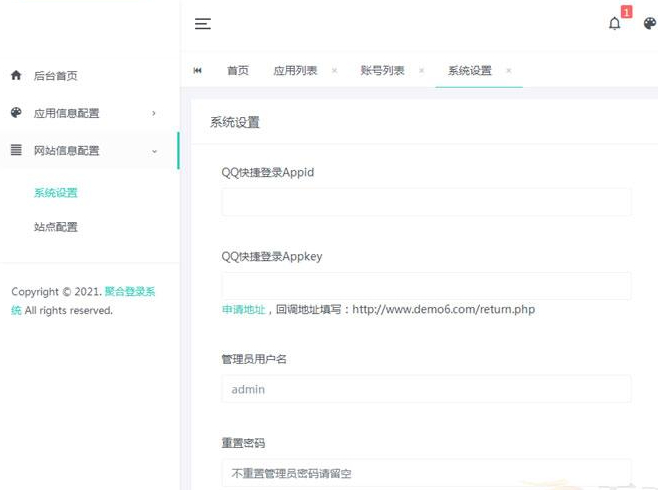Click the 系统设置 panel heading
This screenshot has height=490, width=658.
pos(235,122)
